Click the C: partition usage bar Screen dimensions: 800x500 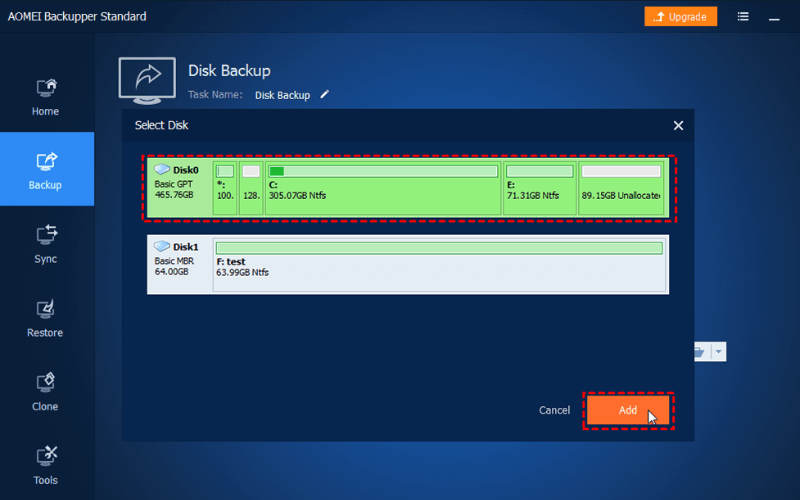tap(383, 171)
